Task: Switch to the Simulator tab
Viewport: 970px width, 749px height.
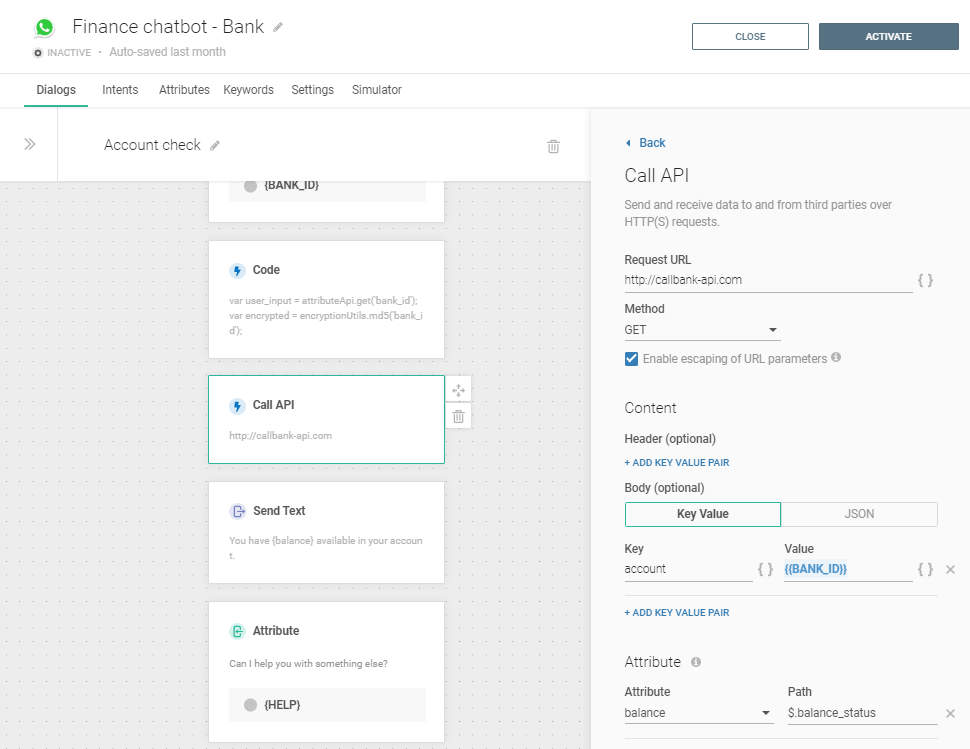Action: coord(376,89)
